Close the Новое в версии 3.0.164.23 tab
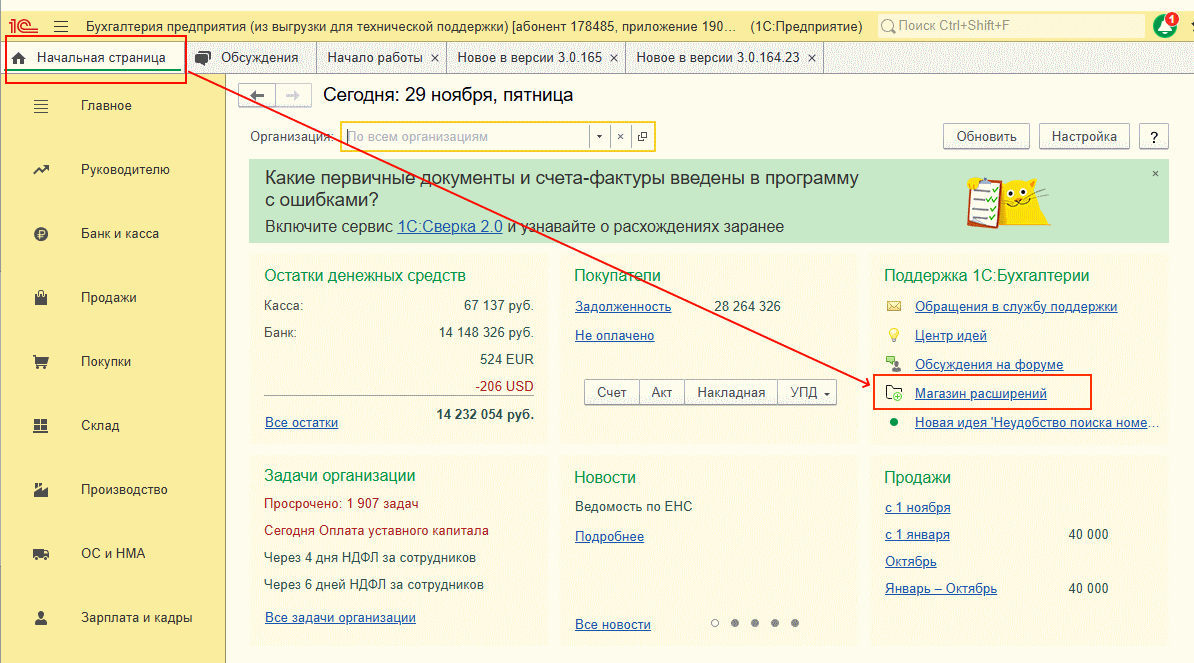This screenshot has width=1194, height=663. (x=812, y=58)
